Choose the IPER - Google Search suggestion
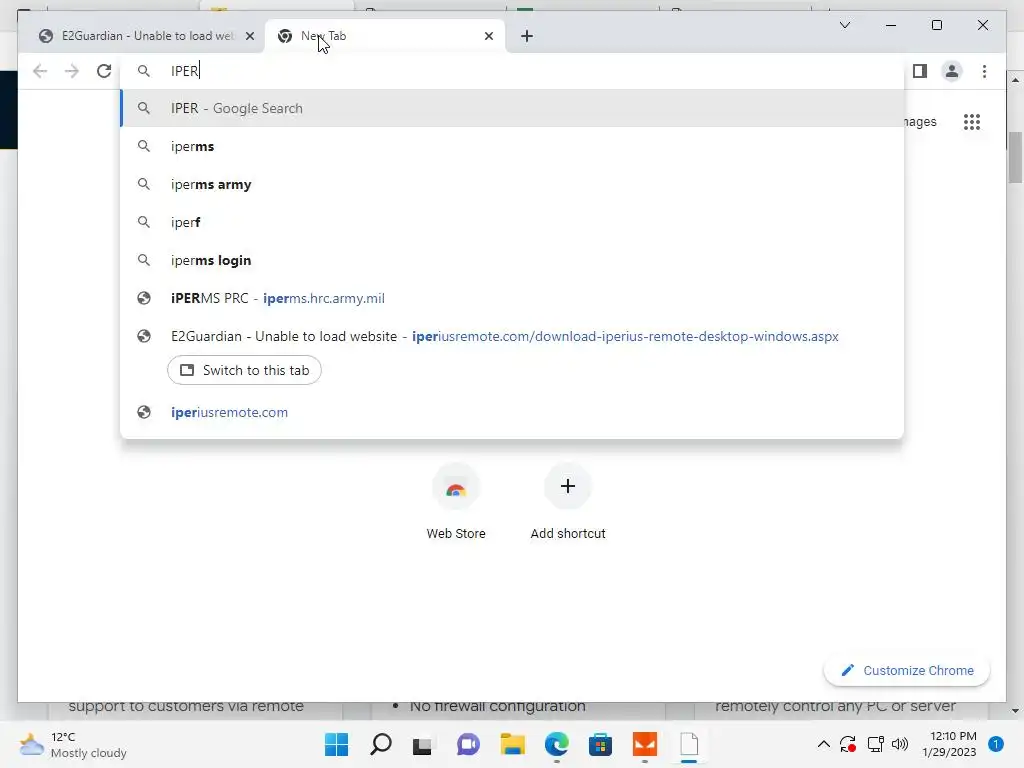 coord(512,108)
